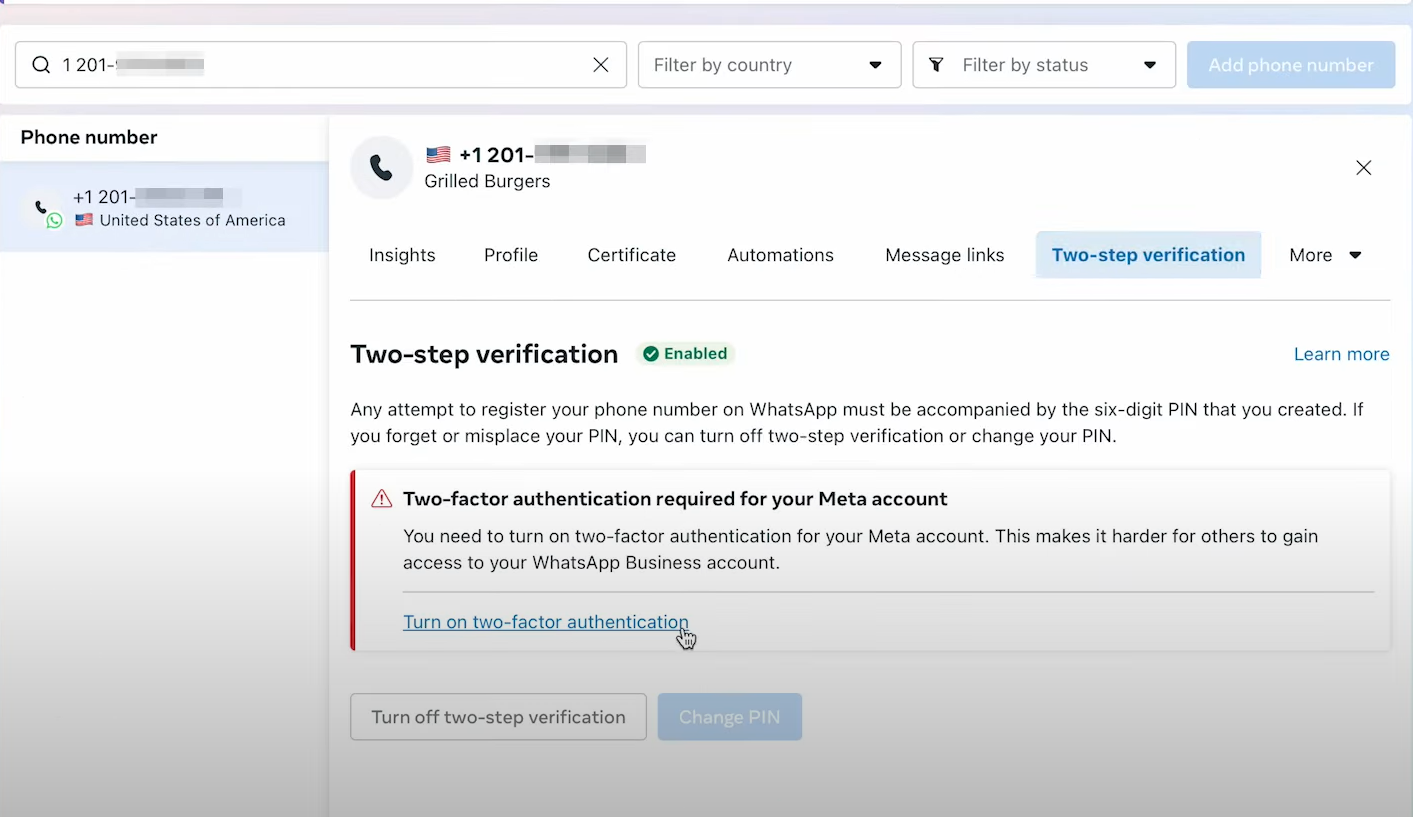This screenshot has width=1413, height=817.
Task: Open the Certificate tab
Action: 631,255
